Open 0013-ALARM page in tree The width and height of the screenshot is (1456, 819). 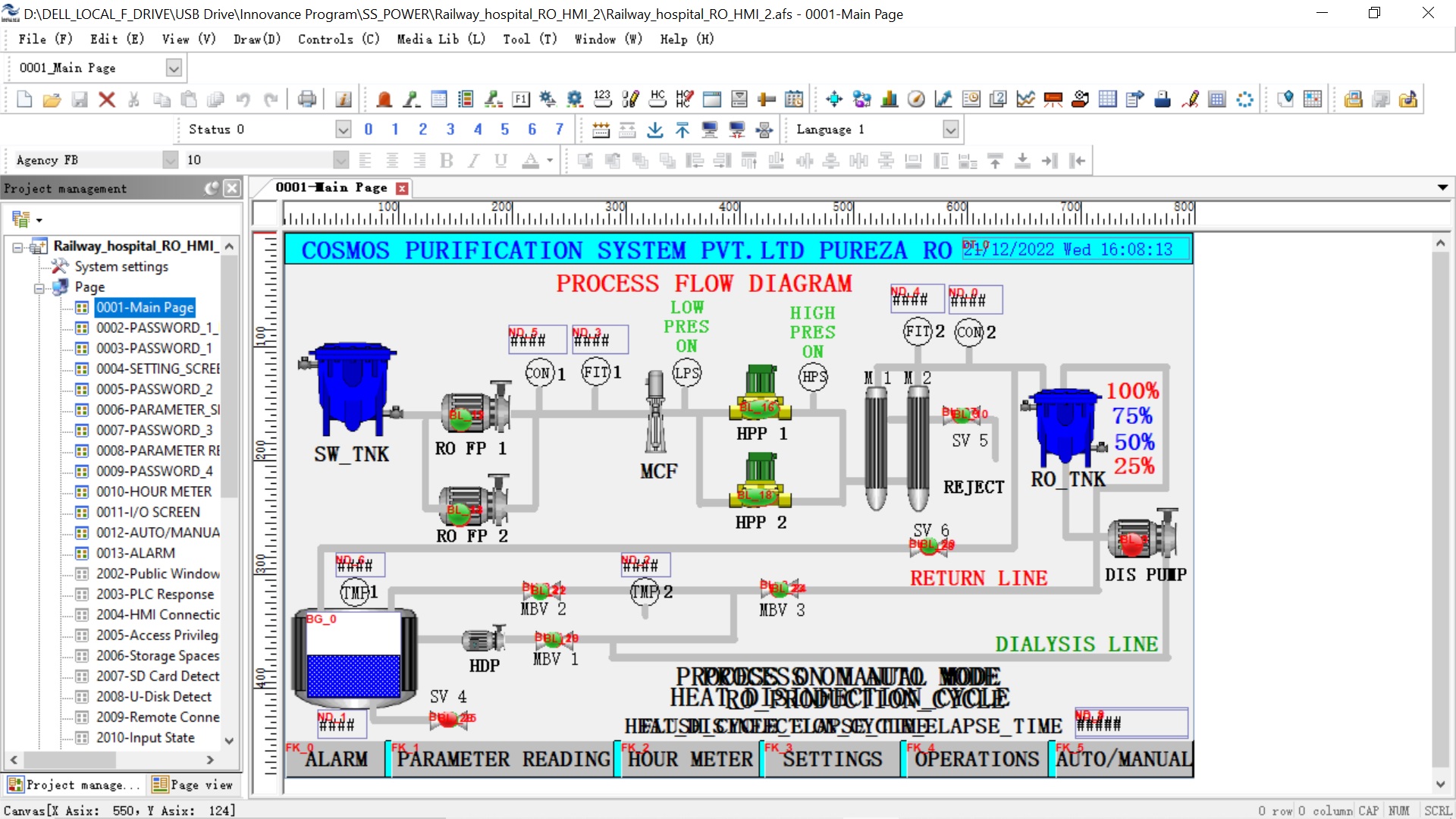135,553
